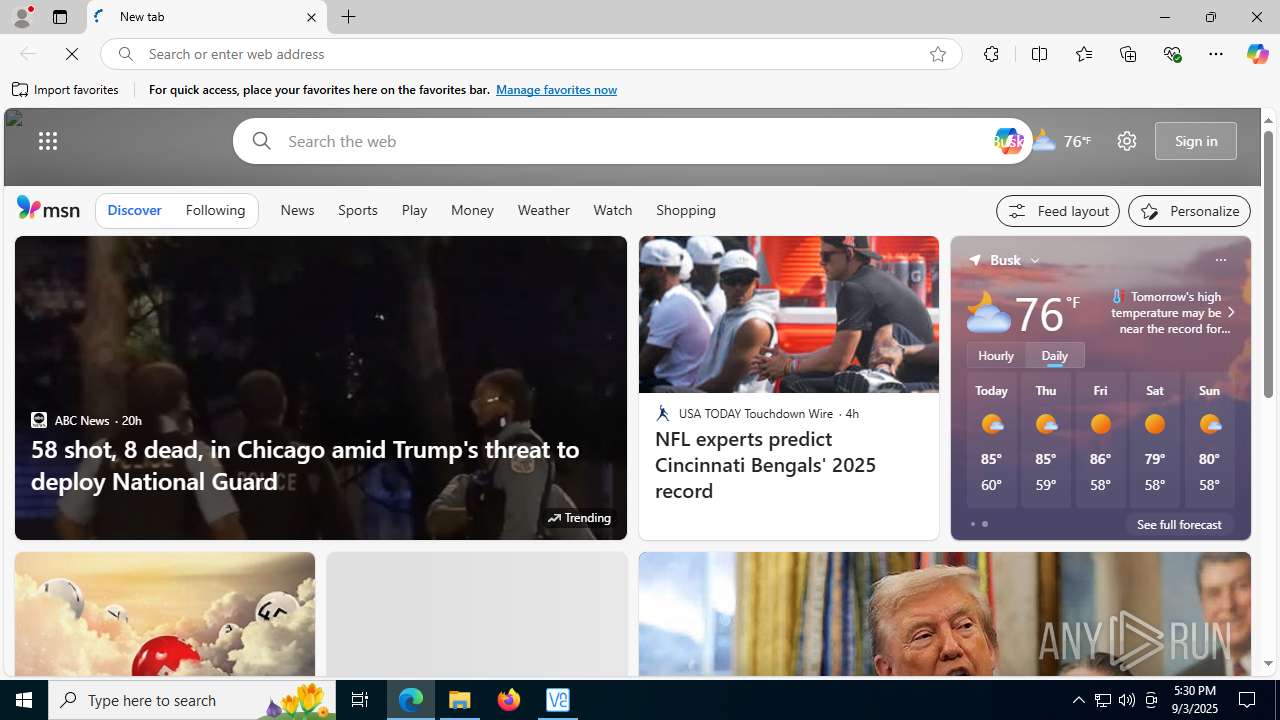Open weather card more options

(1220, 260)
